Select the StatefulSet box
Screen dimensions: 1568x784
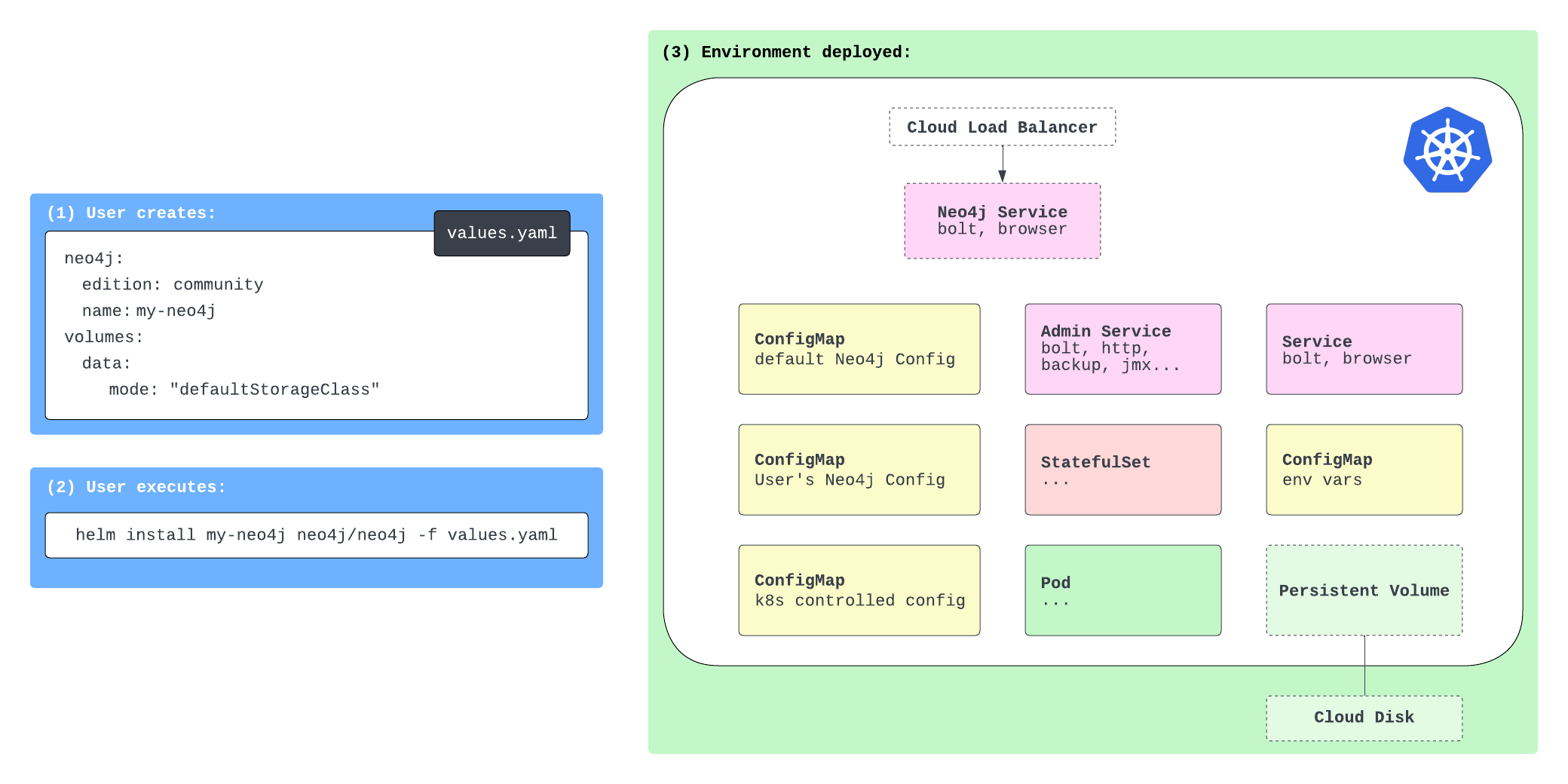(x=1122, y=470)
